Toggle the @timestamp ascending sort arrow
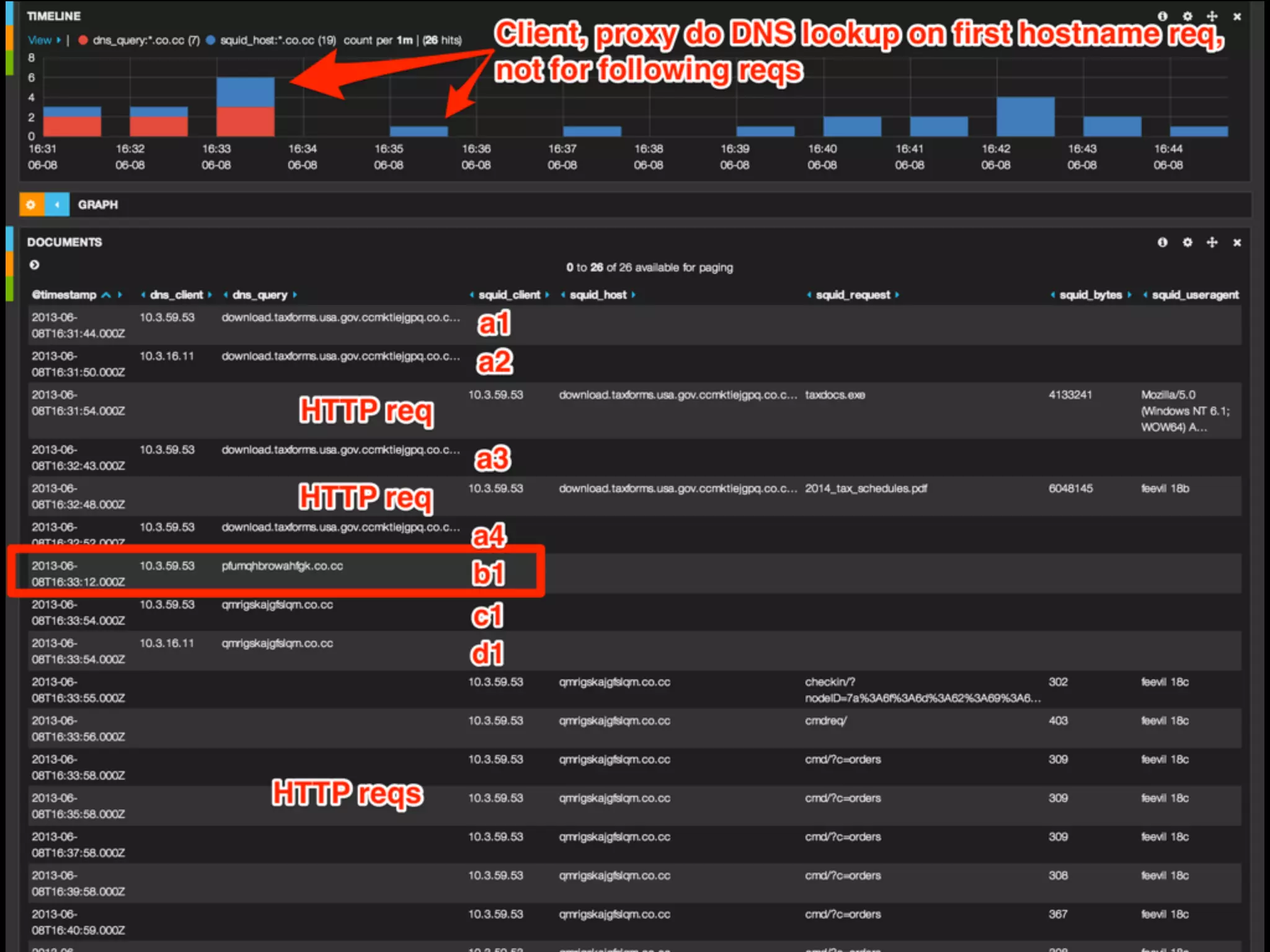The height and width of the screenshot is (952, 1270). (106, 295)
